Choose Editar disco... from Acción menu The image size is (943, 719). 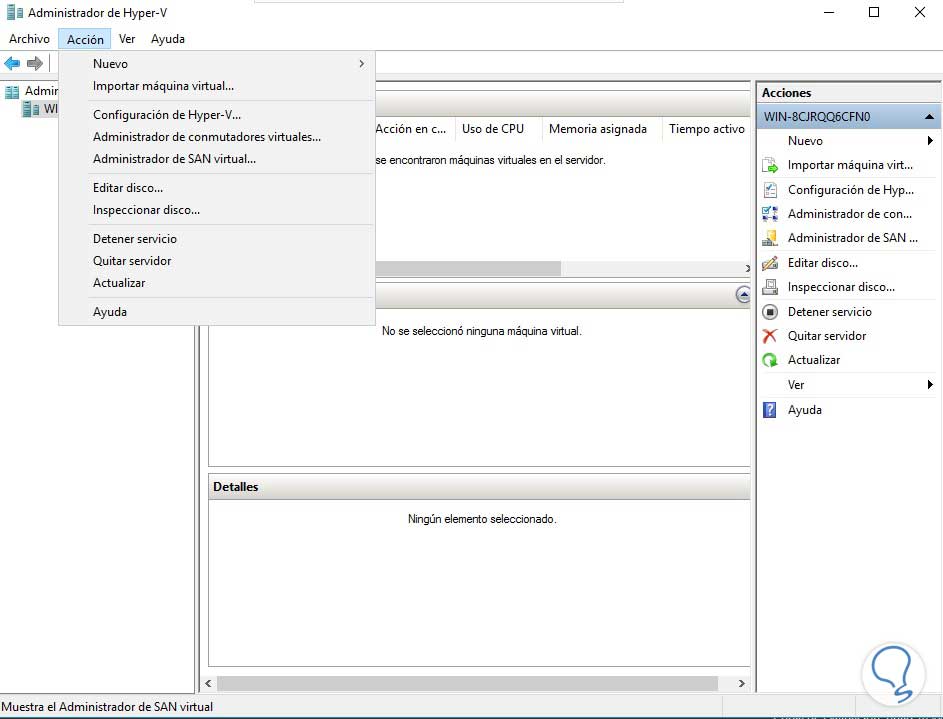point(217,188)
